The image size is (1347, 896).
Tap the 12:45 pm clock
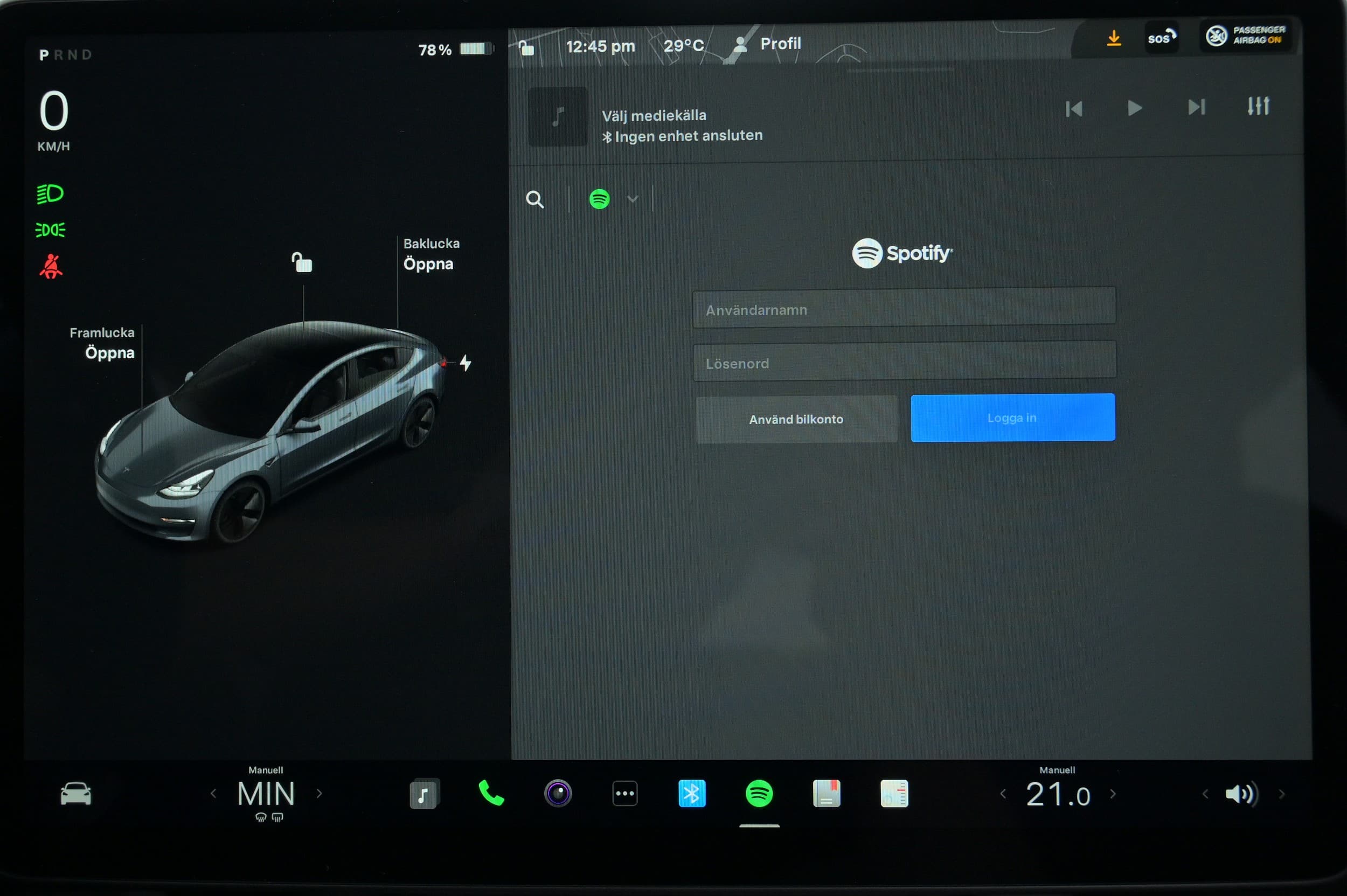(x=600, y=46)
